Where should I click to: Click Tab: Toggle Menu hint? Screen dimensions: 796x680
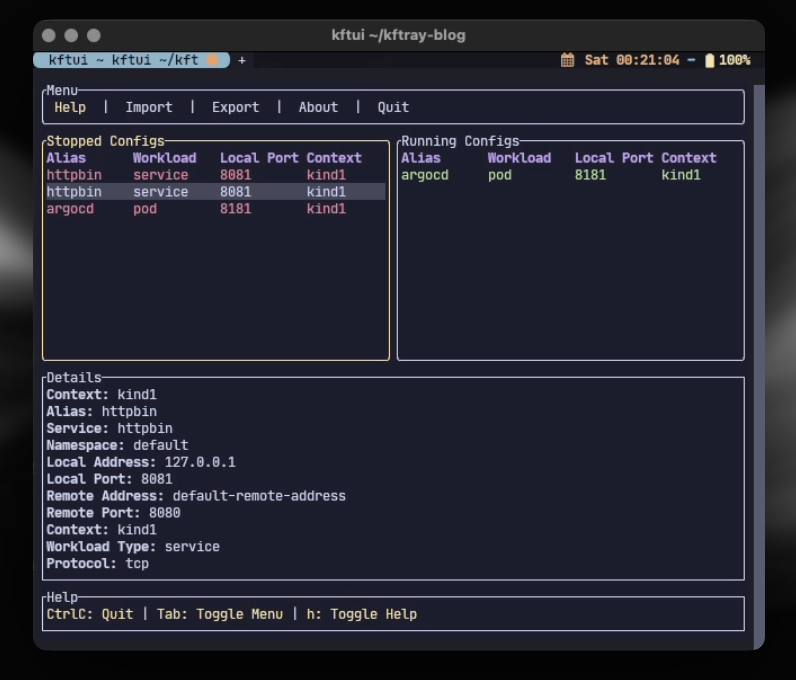[220, 614]
